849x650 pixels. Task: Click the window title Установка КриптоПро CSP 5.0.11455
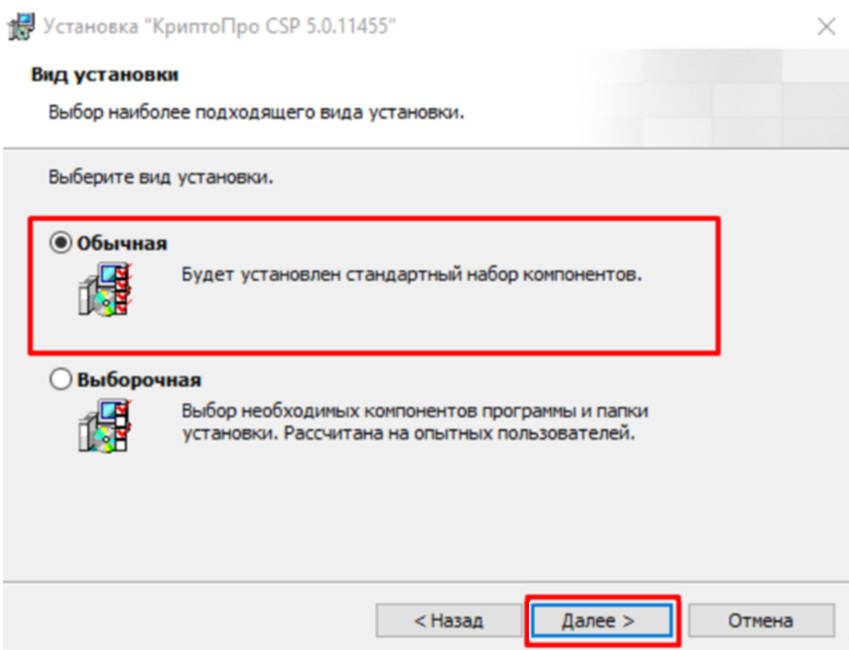click(x=219, y=26)
